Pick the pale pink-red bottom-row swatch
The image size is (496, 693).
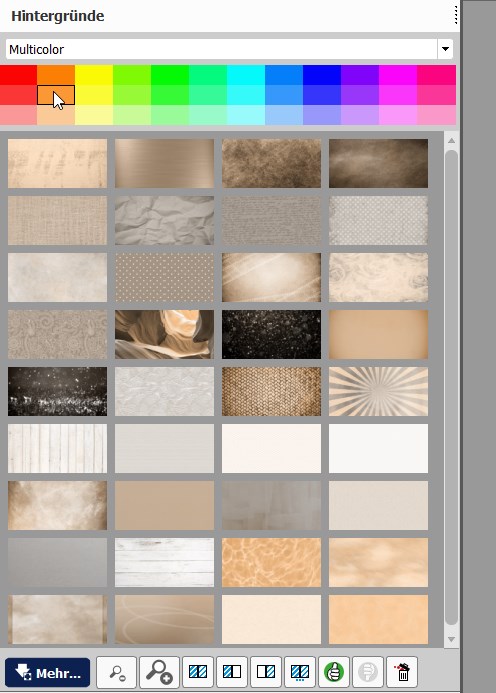18,115
